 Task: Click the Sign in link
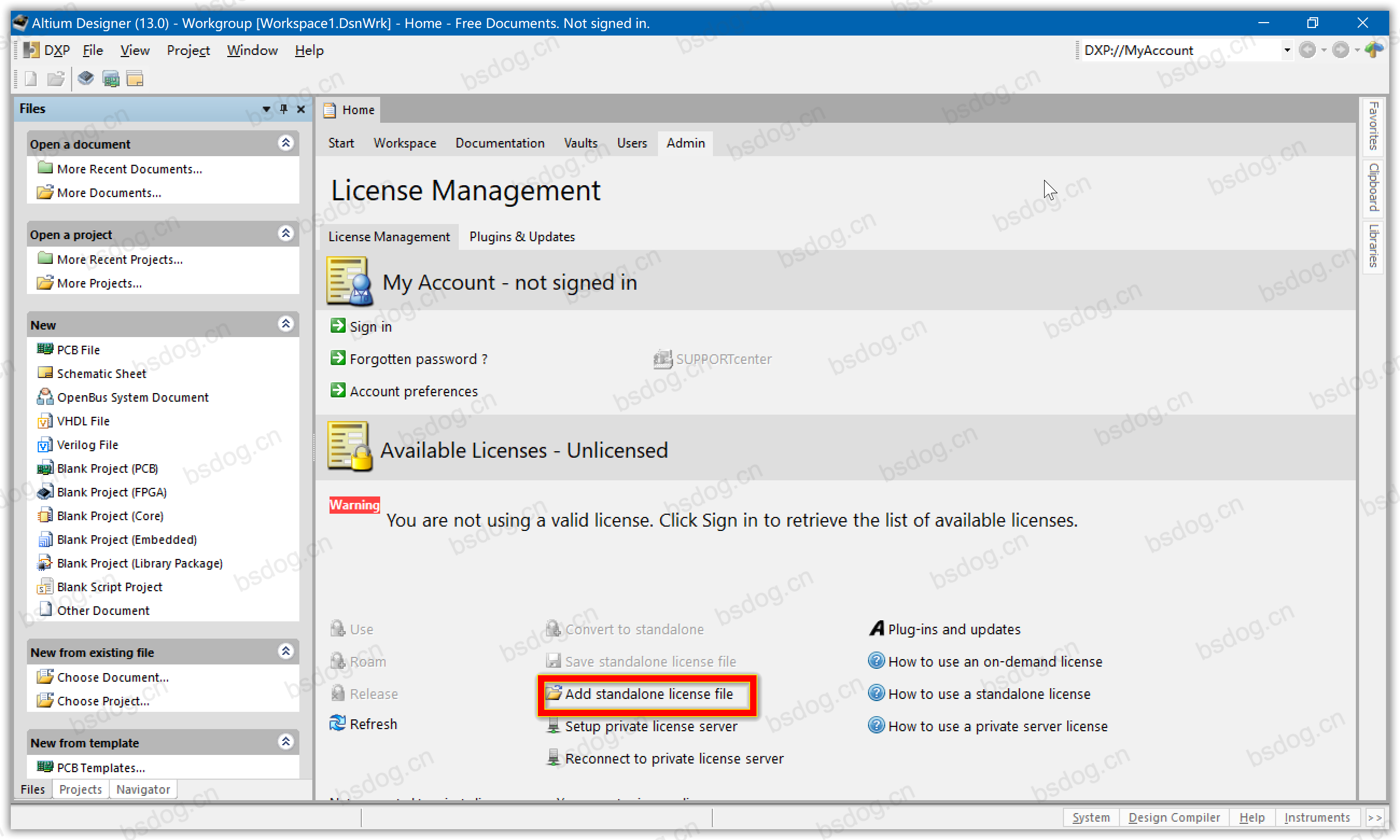click(x=370, y=326)
